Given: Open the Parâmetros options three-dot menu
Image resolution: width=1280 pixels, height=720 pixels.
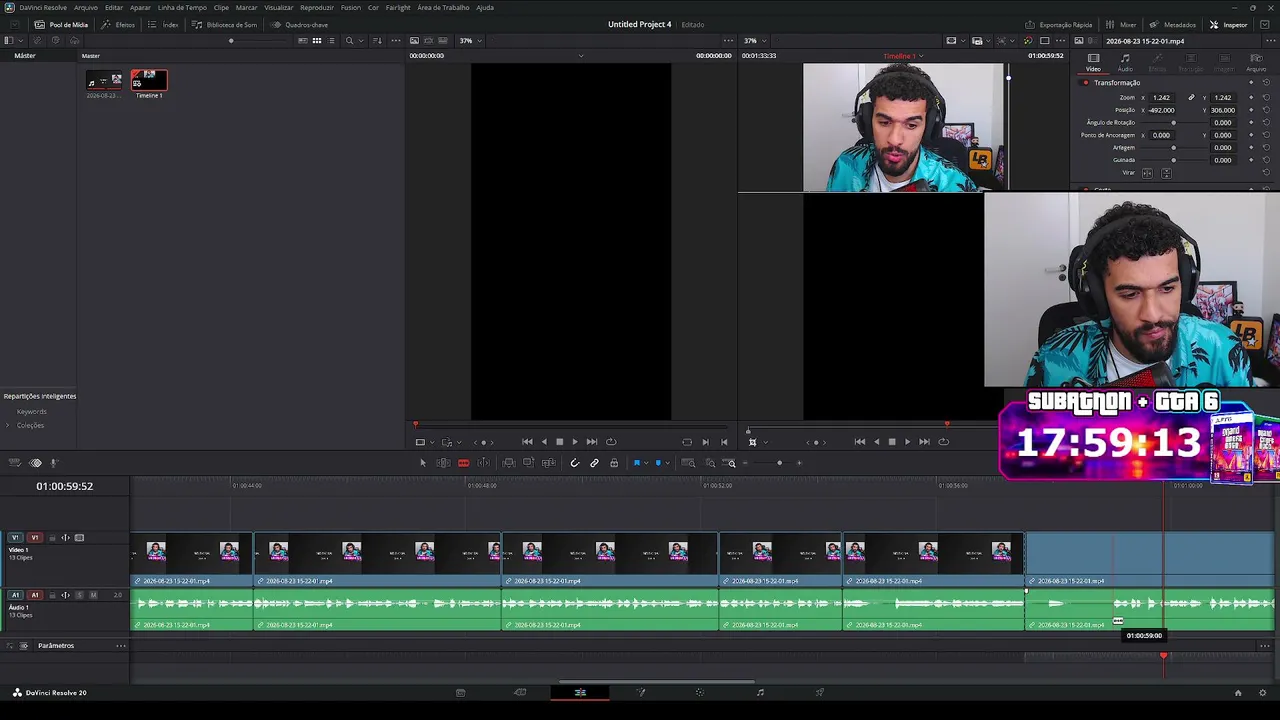Looking at the screenshot, I should tap(121, 646).
